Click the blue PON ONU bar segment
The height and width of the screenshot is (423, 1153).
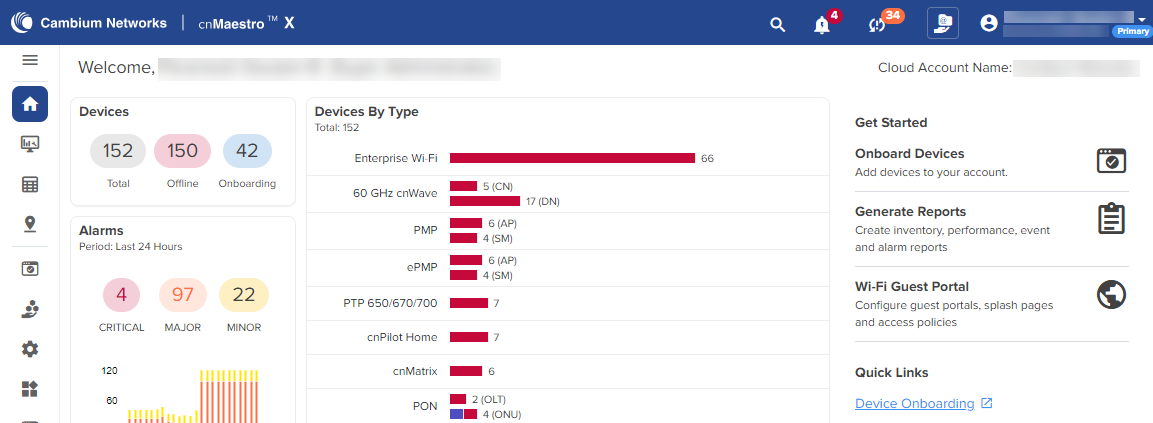[455, 414]
